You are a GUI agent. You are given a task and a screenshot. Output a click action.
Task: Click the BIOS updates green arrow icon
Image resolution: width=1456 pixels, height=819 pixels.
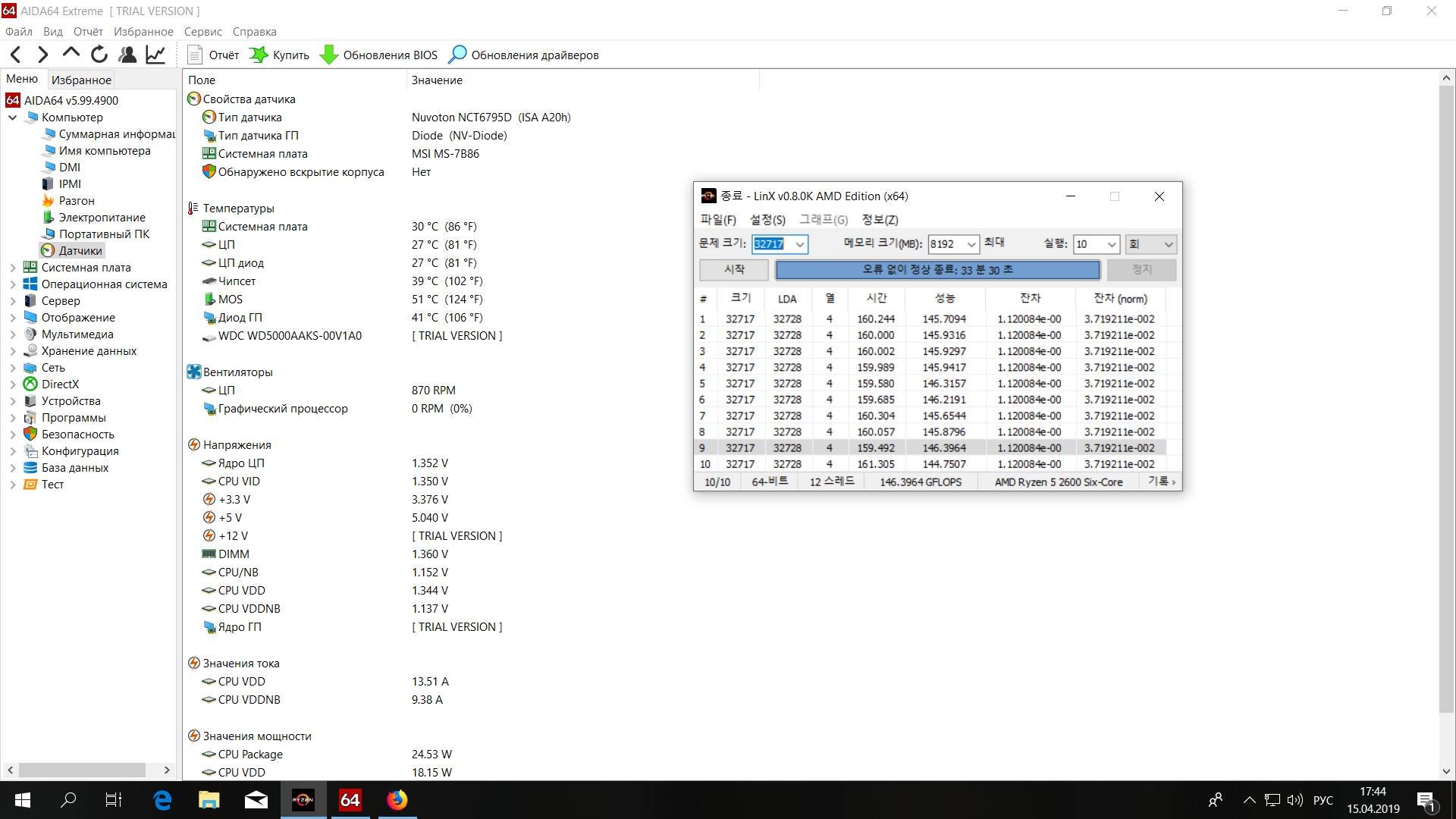[x=329, y=55]
